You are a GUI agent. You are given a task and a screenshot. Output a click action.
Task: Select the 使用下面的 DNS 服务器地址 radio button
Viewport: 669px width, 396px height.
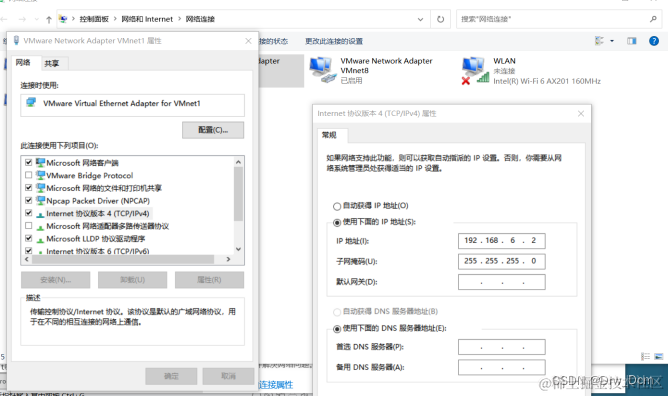click(337, 329)
